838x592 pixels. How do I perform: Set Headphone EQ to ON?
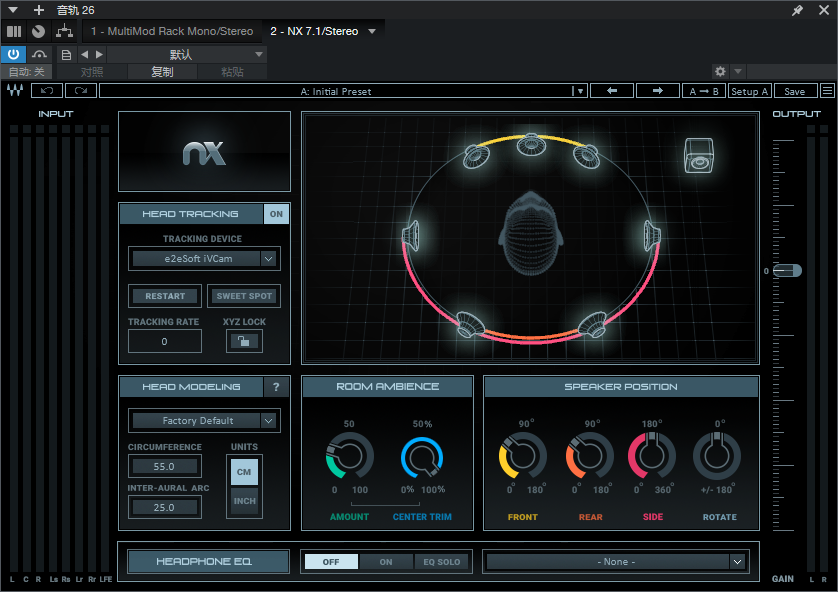point(386,562)
